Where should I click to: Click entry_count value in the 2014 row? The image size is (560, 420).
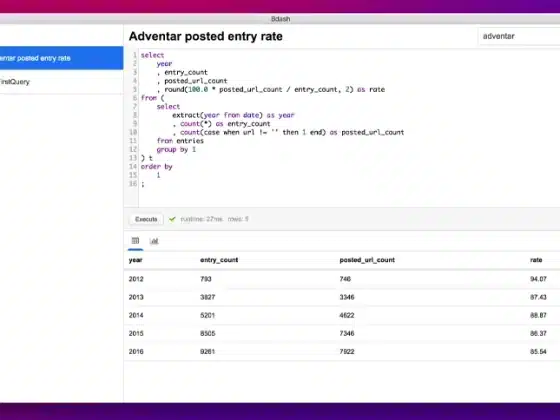(x=208, y=315)
